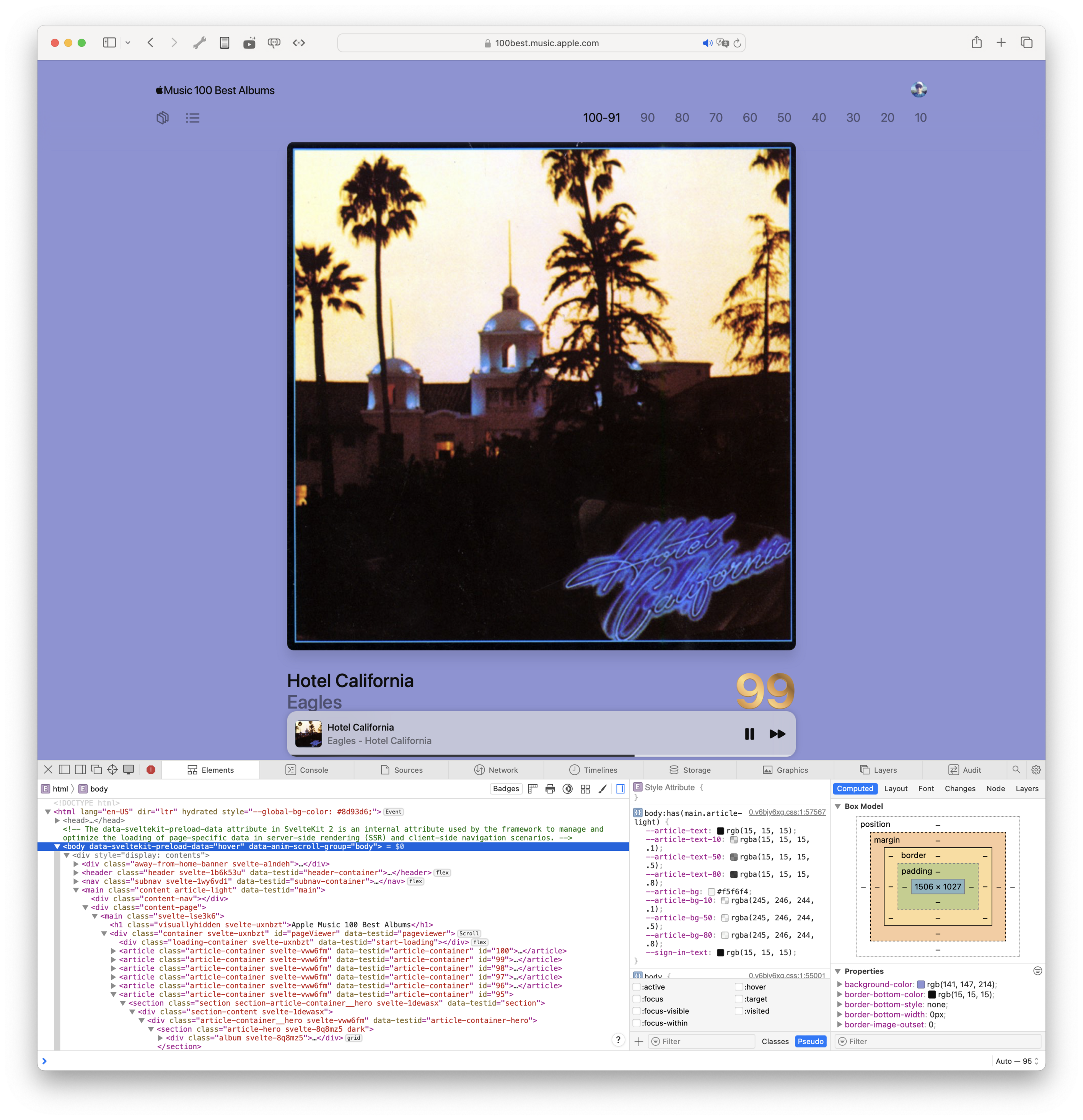Open the user profile avatar
The image size is (1083, 1120).
click(919, 90)
